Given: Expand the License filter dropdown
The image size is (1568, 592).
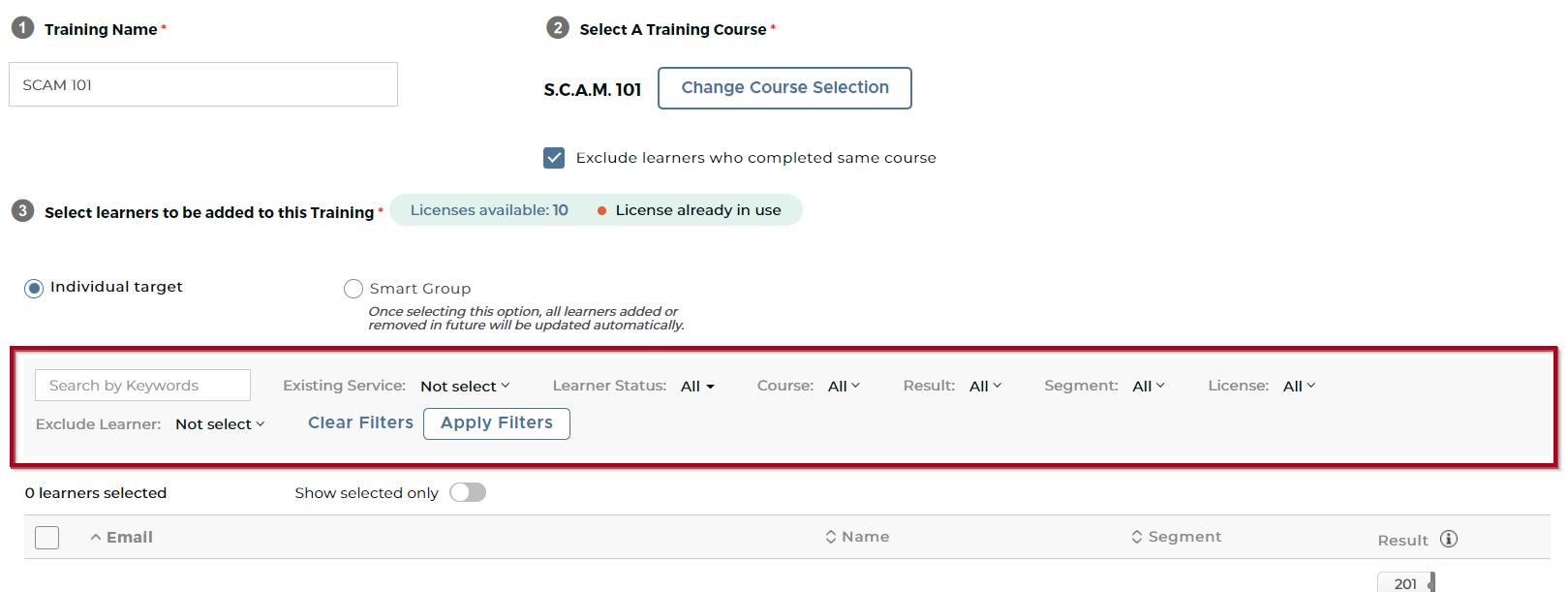Looking at the screenshot, I should (x=1299, y=387).
